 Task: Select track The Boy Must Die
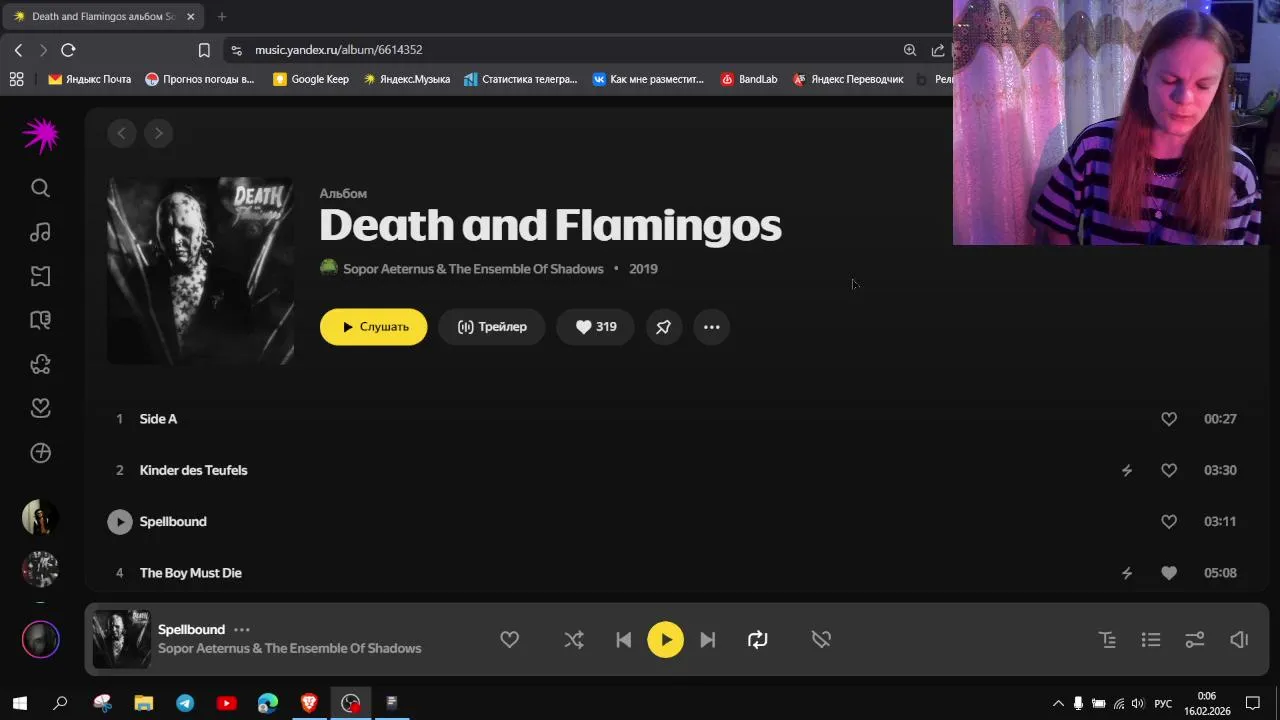pos(191,573)
